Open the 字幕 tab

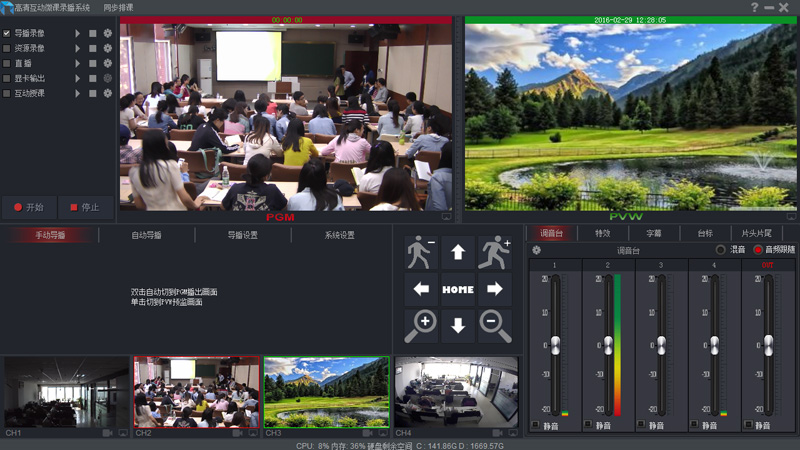click(x=653, y=233)
